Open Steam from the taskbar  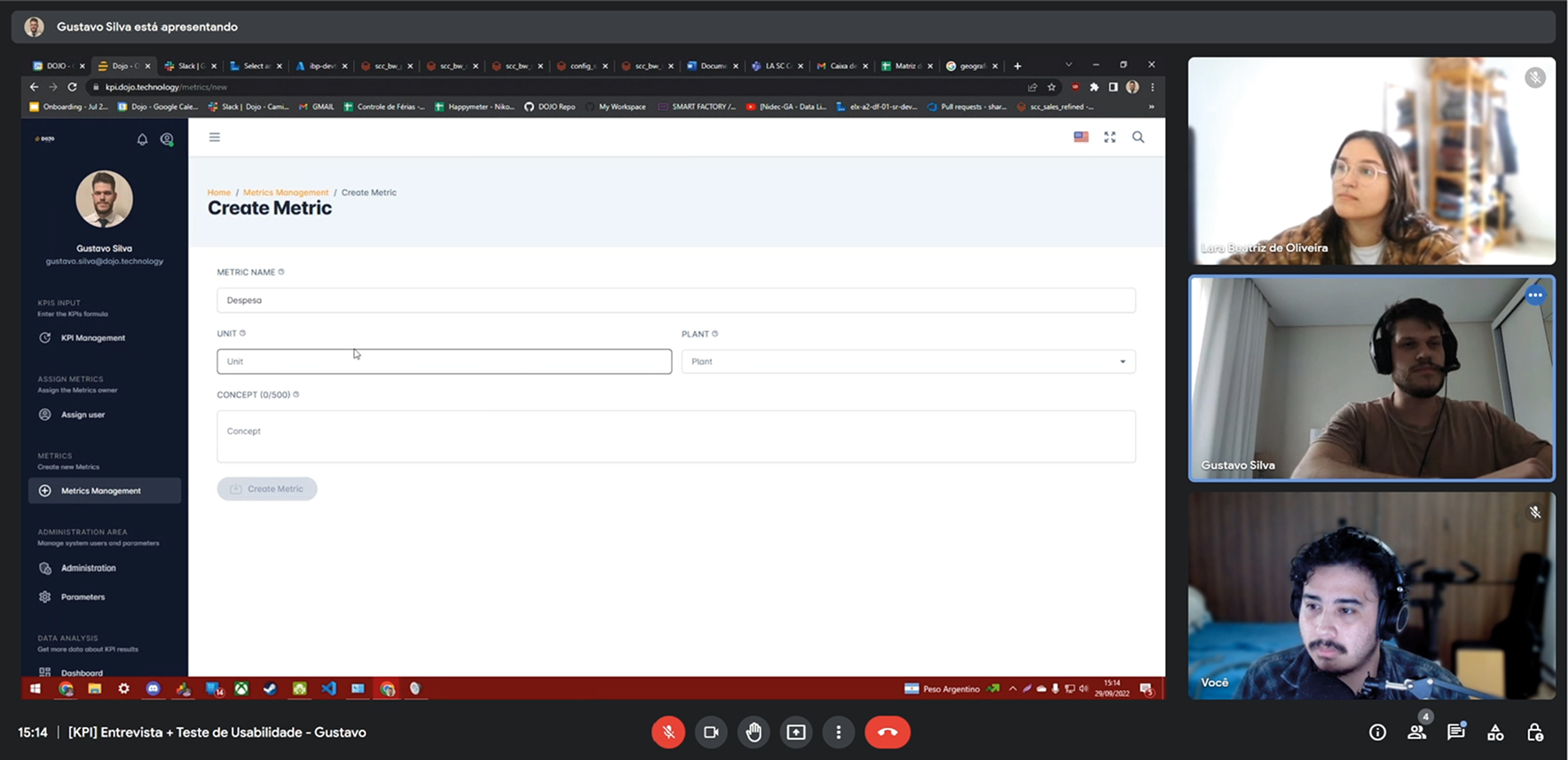[270, 689]
